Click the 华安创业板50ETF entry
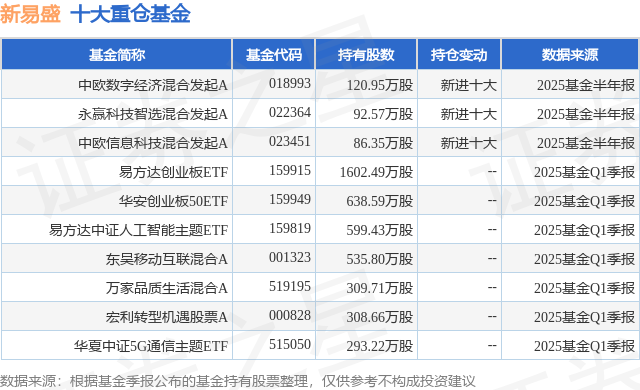The image size is (640, 390). 173,201
